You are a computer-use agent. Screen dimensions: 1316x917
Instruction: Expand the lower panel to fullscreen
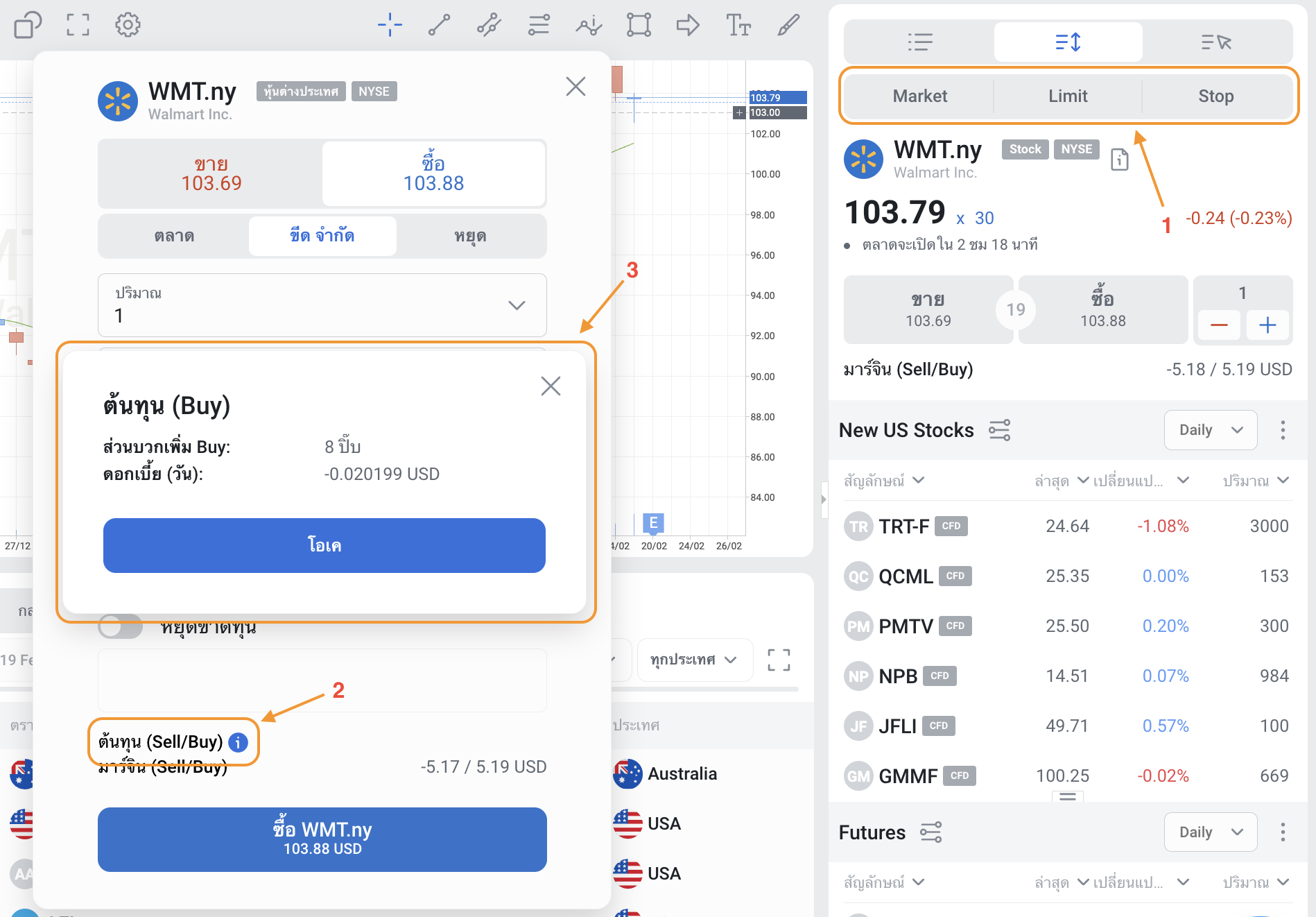[779, 660]
